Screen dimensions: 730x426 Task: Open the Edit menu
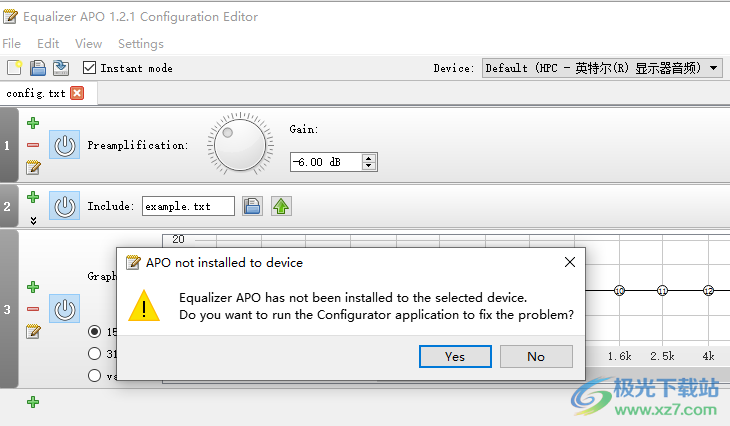(x=48, y=44)
